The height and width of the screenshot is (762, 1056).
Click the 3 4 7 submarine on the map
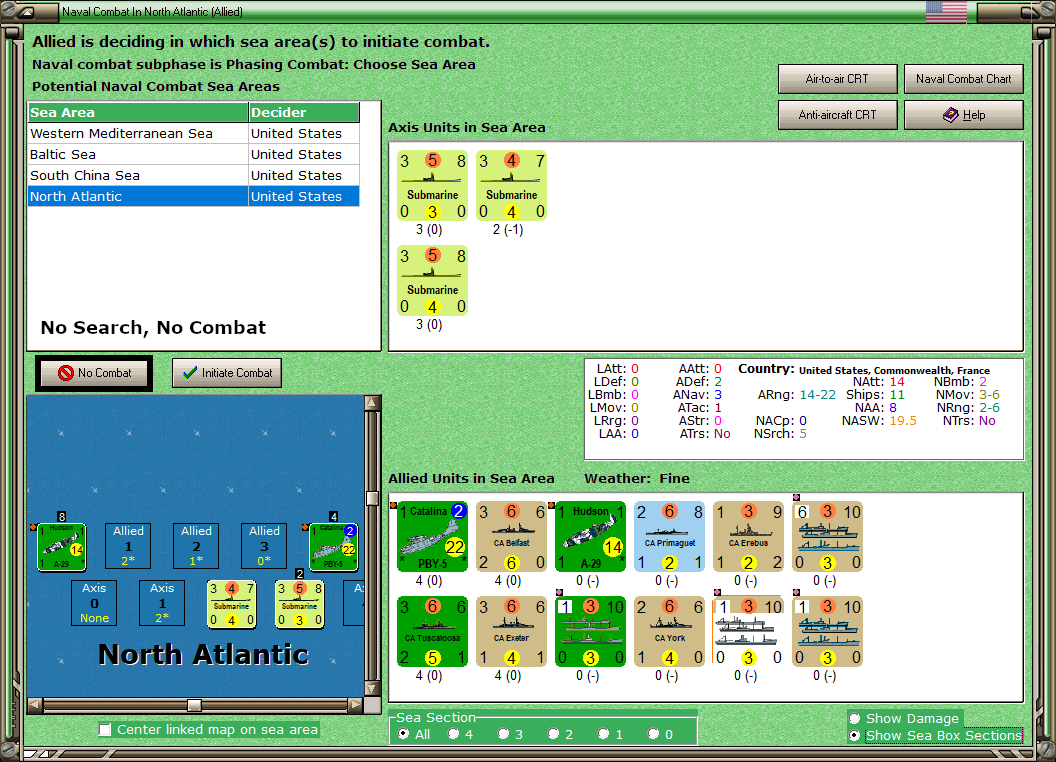232,604
